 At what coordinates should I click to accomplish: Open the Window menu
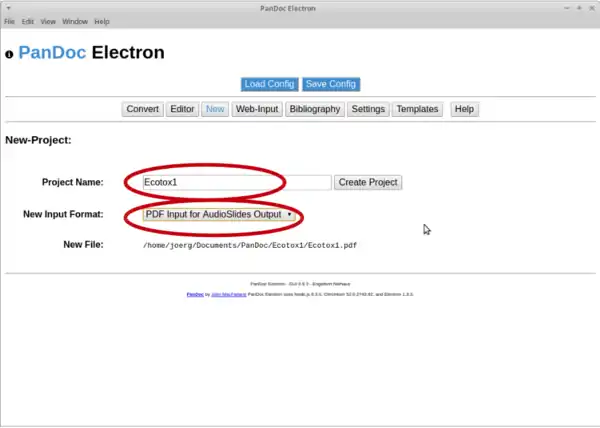click(x=75, y=21)
